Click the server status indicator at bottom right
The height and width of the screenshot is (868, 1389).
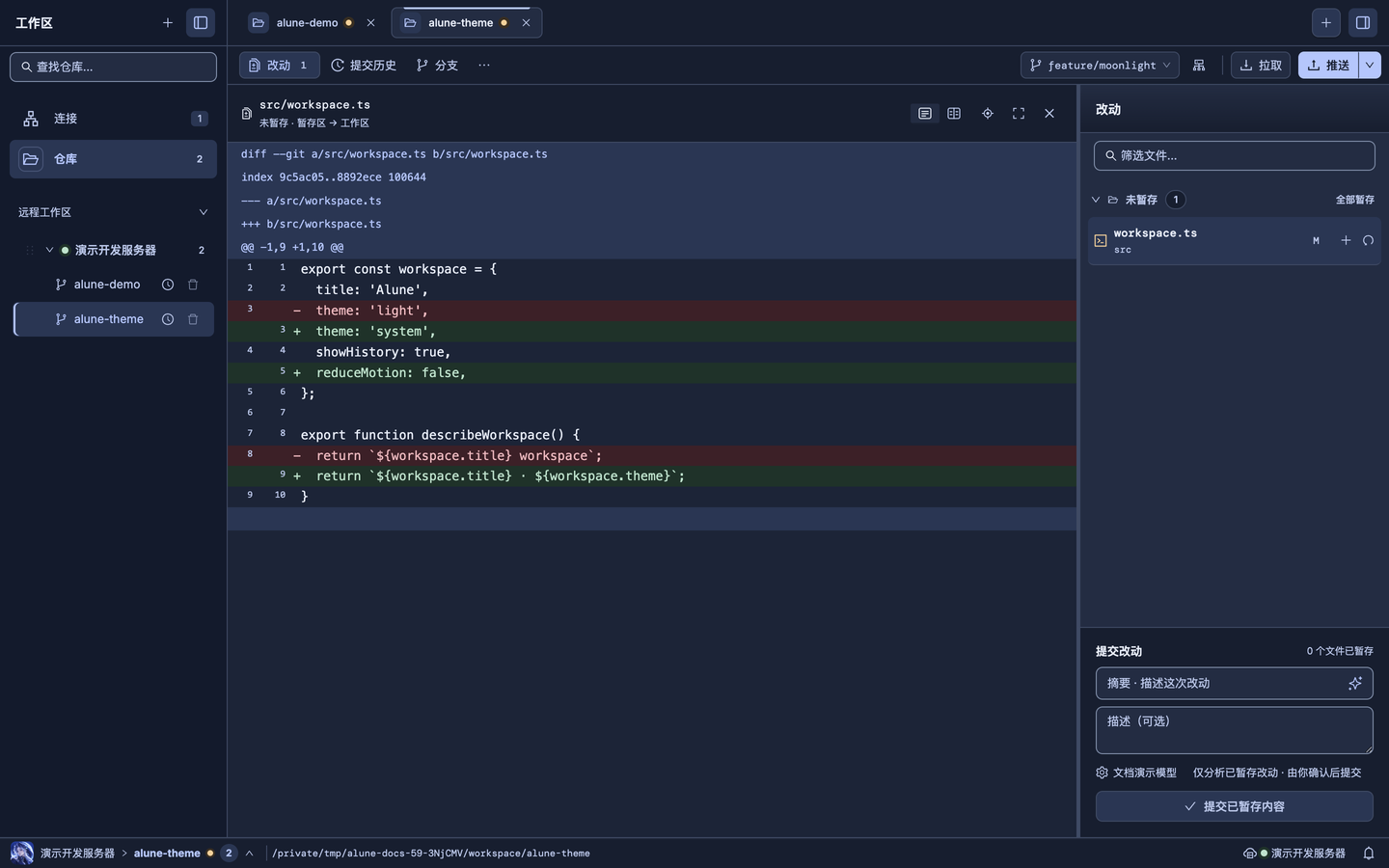click(x=1294, y=854)
